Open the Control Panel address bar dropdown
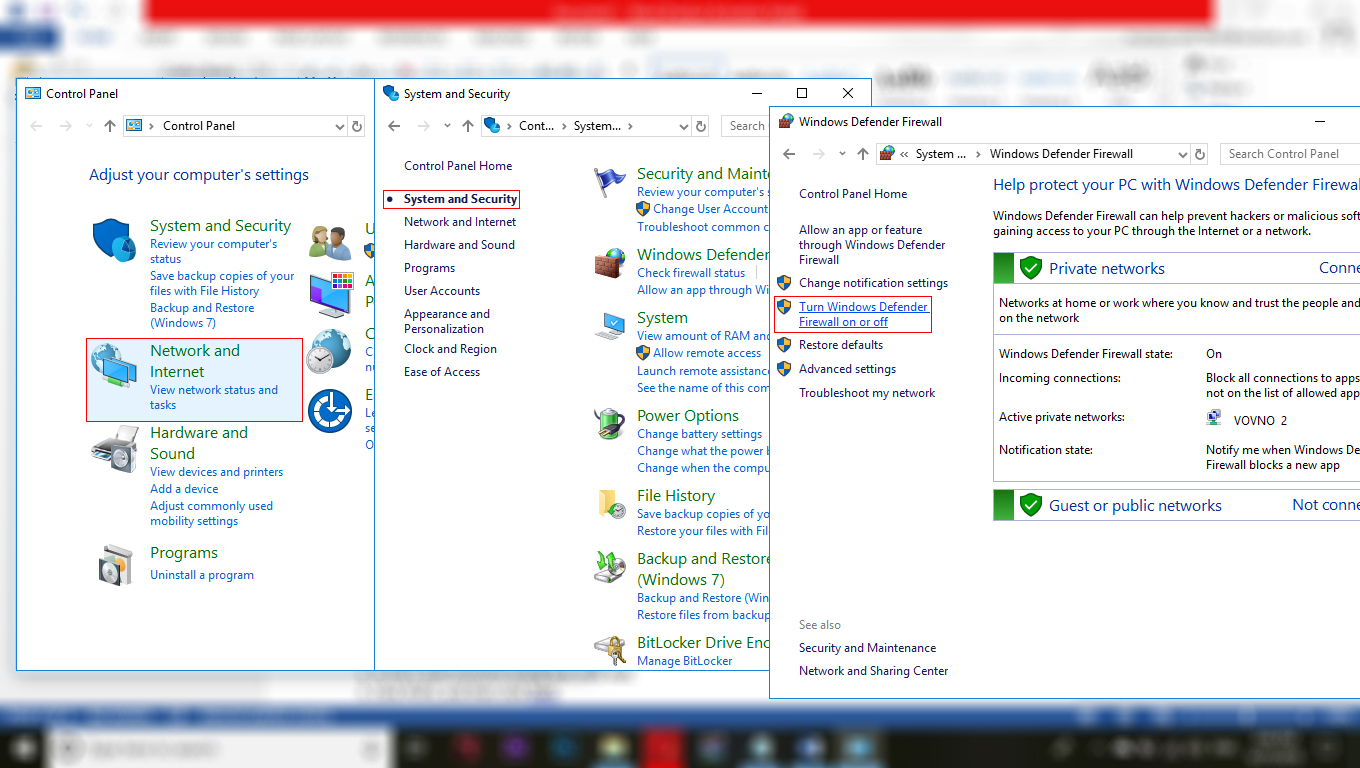This screenshot has height=768, width=1360. pyautogui.click(x=340, y=126)
